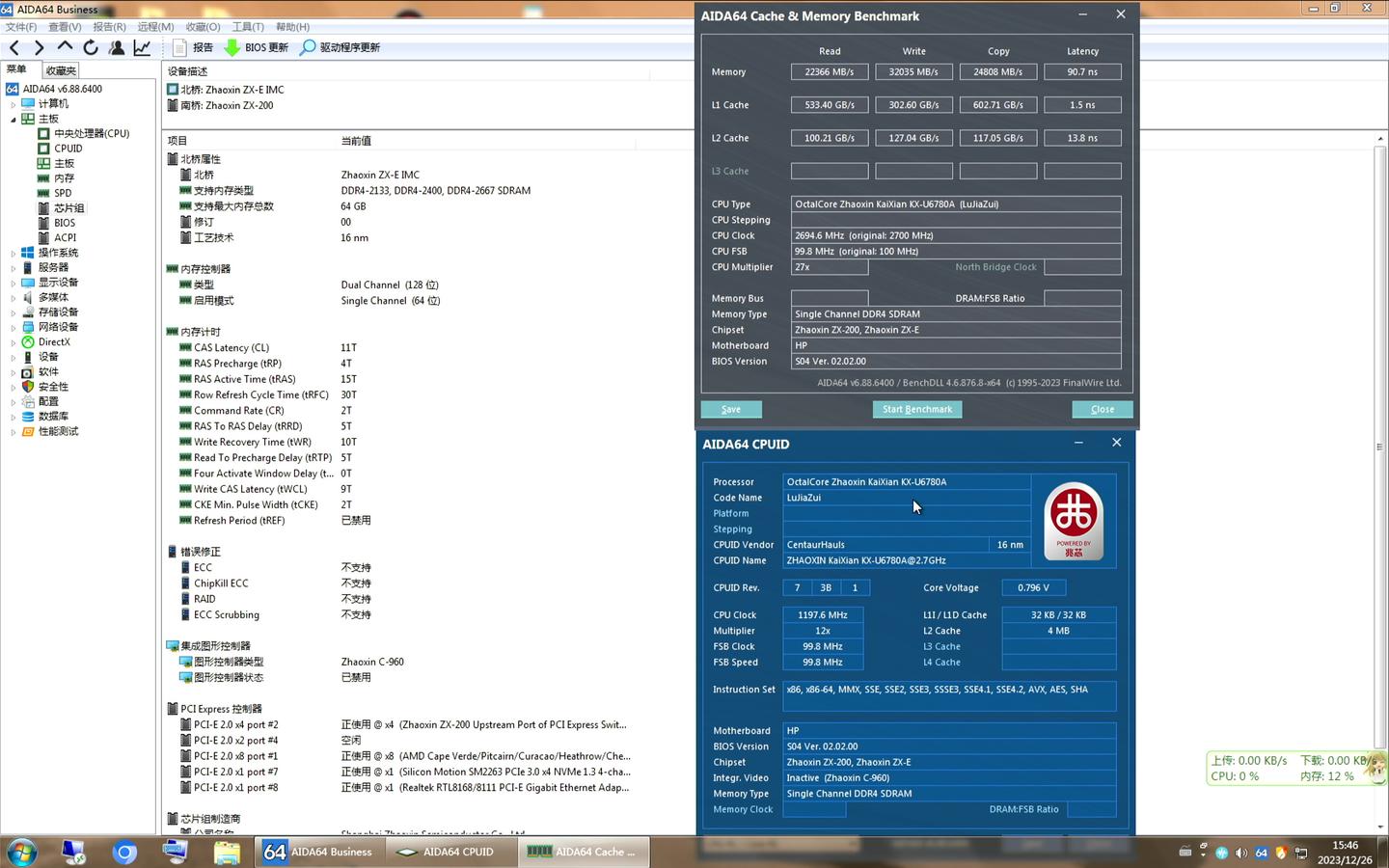Click the Start Benchmark button

[x=916, y=409]
